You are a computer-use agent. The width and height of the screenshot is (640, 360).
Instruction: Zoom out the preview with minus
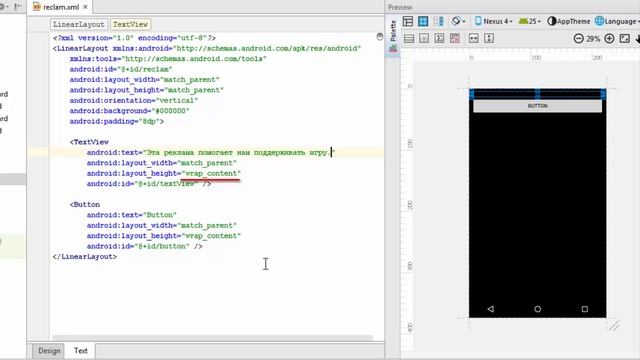578,38
